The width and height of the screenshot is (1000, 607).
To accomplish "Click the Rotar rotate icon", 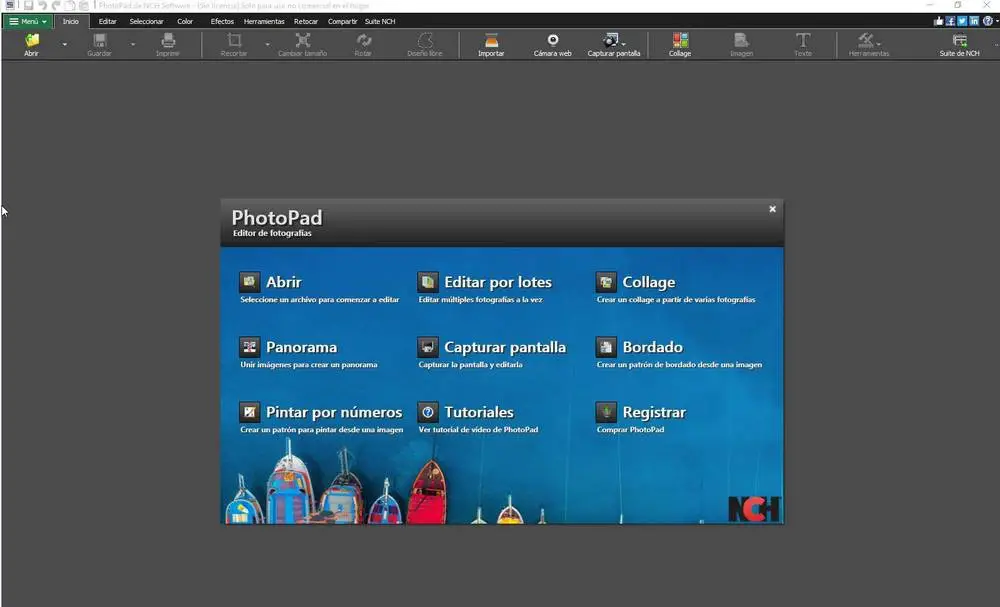I will [x=364, y=41].
